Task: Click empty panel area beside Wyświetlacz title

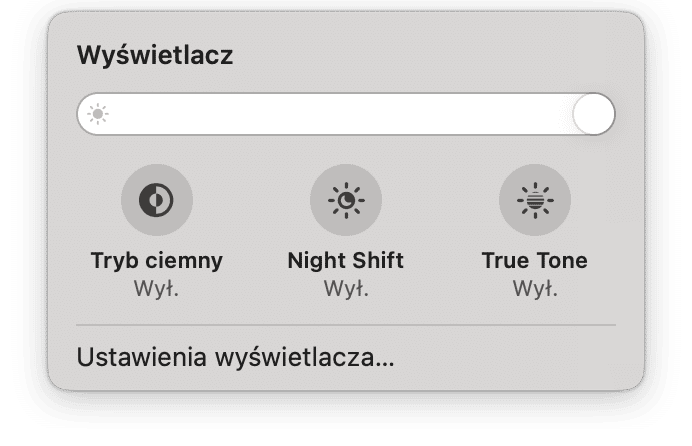Action: click(419, 56)
